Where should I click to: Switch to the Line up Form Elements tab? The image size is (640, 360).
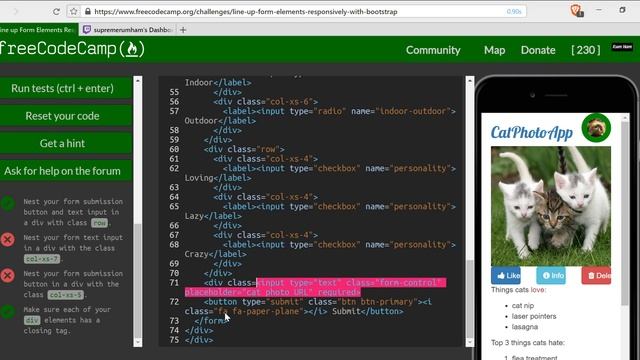(x=39, y=30)
